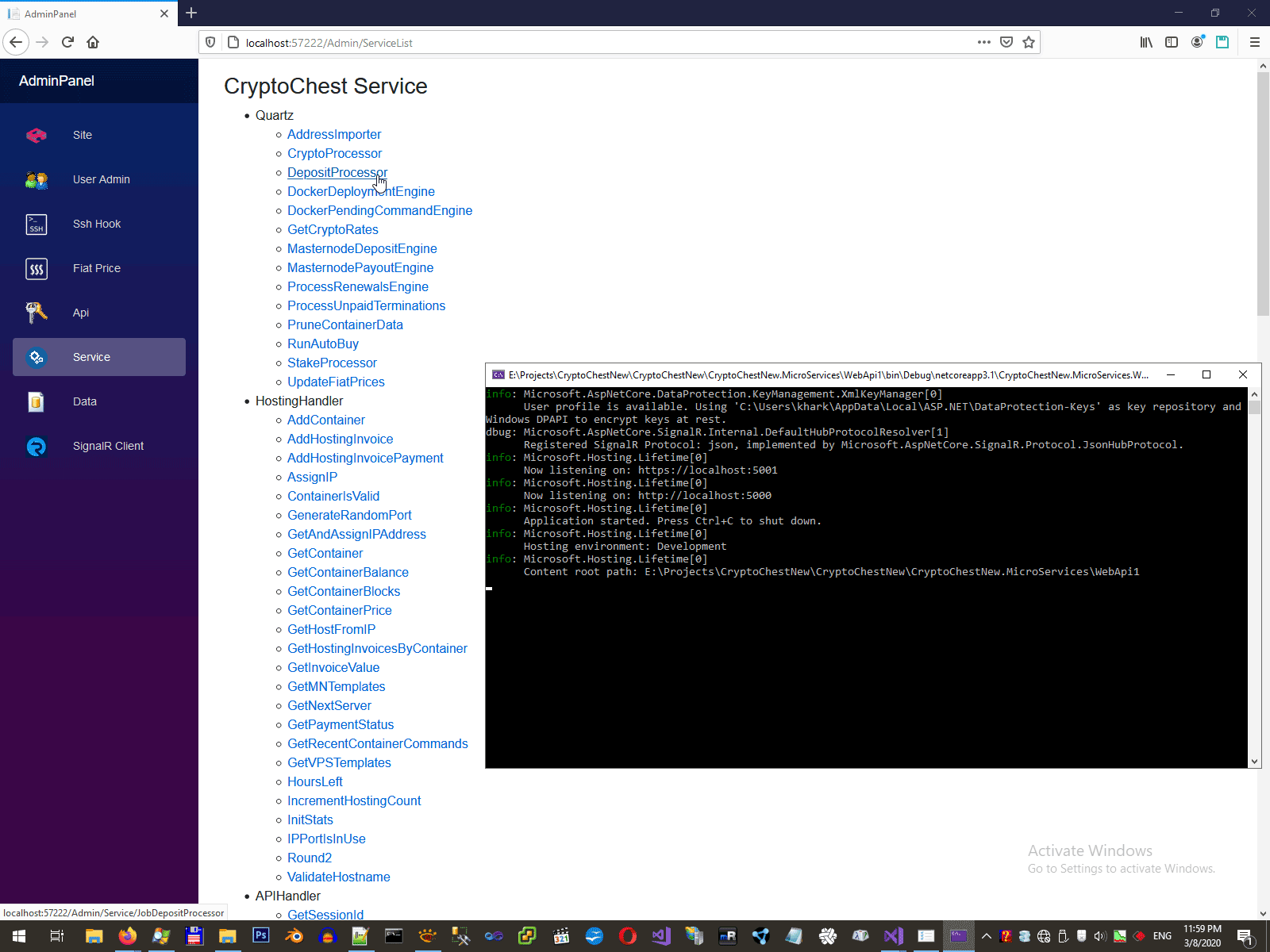Select the AdminPanel tab
Viewport: 1270px width, 952px height.
point(87,13)
